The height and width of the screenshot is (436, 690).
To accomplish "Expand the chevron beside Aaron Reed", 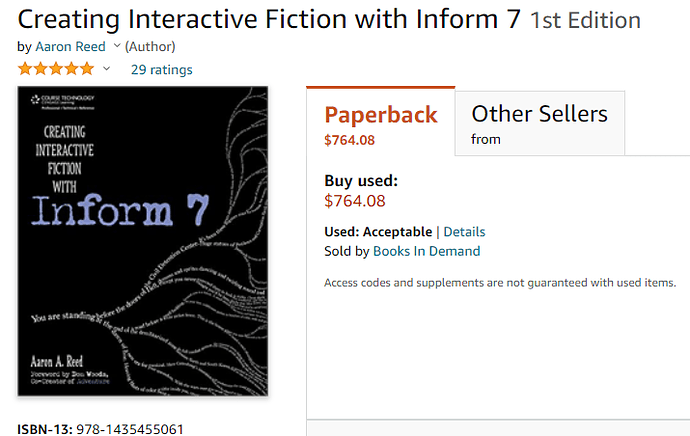I will 117,45.
